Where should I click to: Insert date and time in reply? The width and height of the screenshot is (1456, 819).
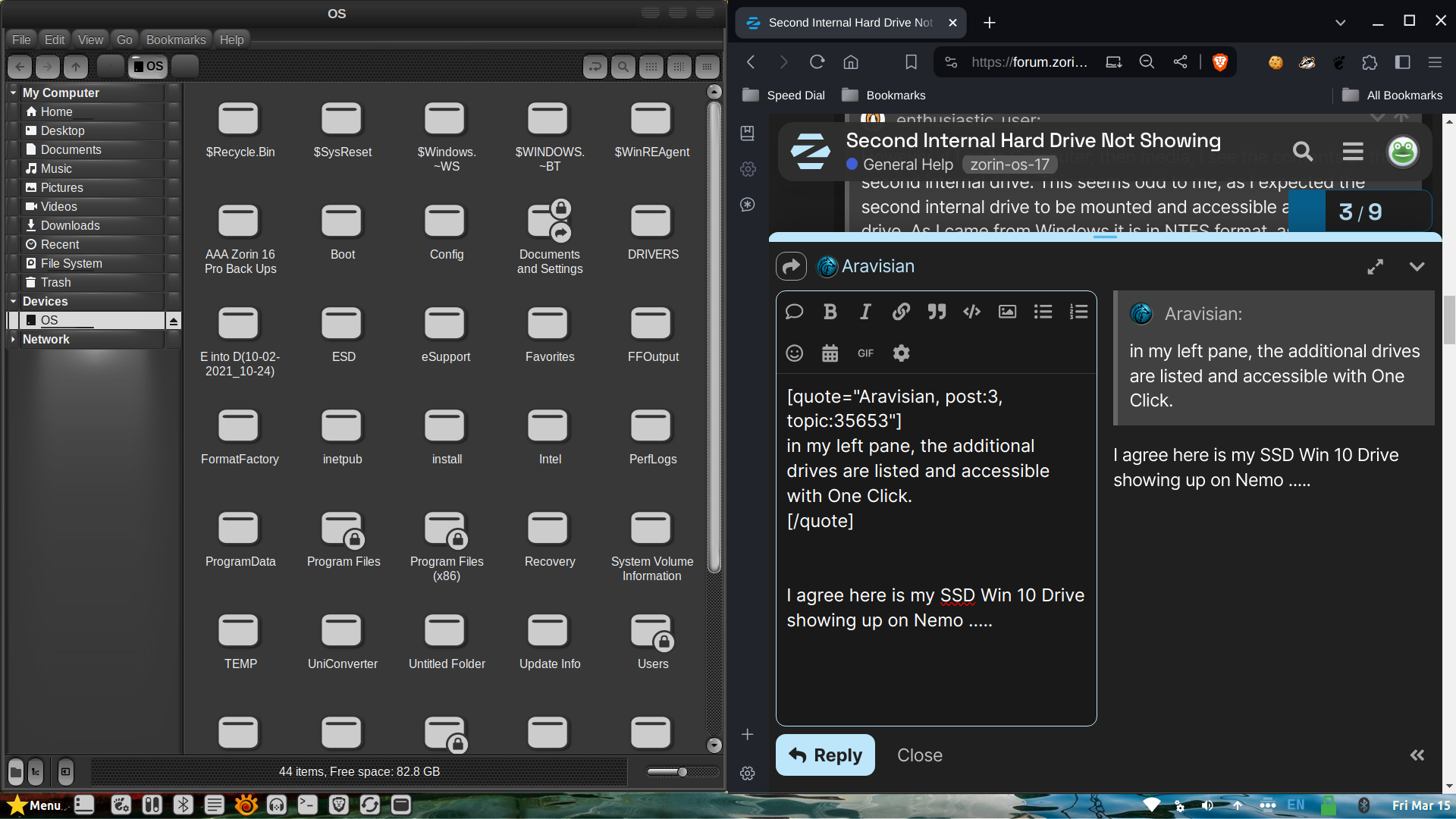830,353
